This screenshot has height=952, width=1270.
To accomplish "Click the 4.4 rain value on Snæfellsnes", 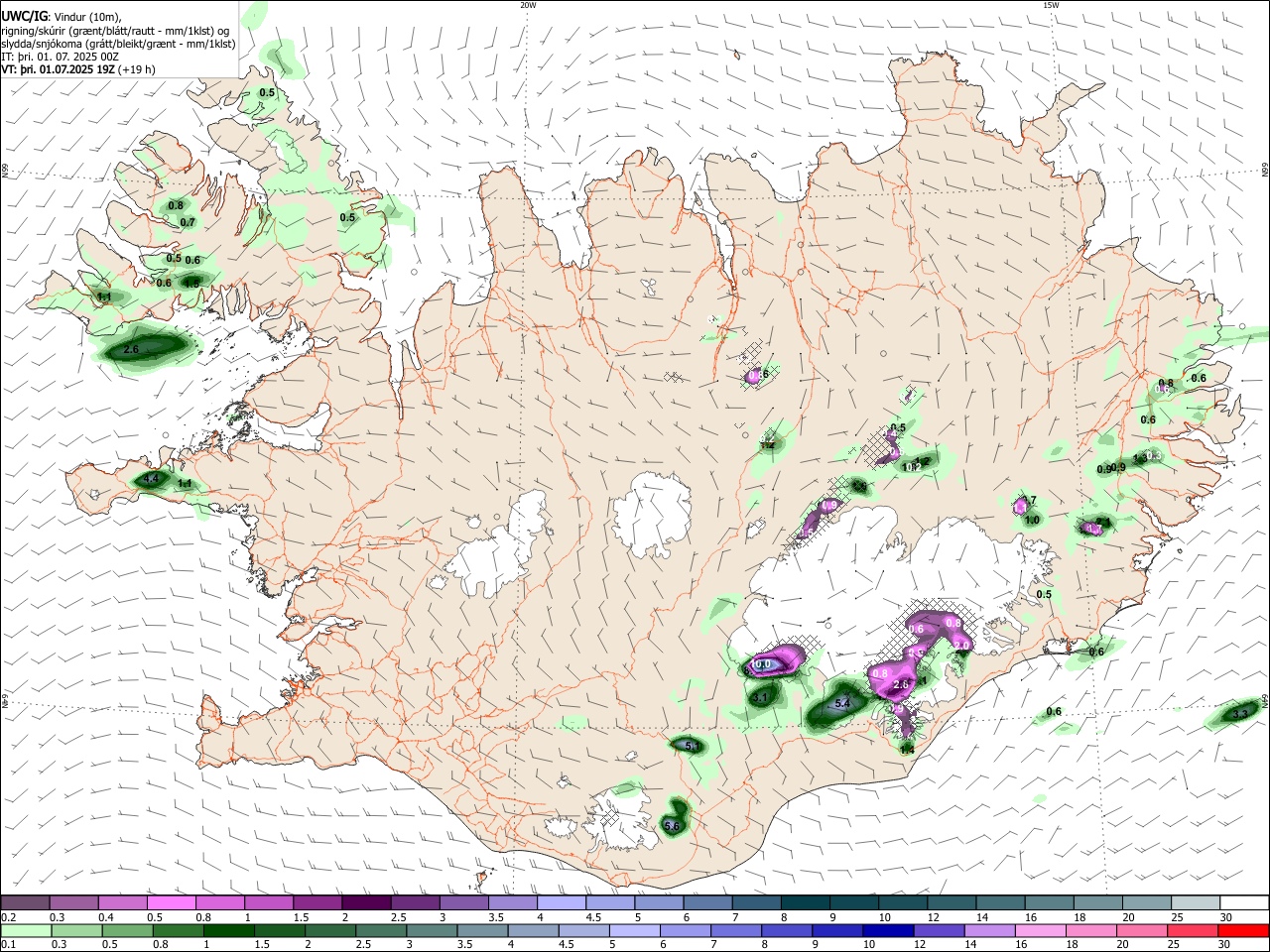I will tap(151, 479).
